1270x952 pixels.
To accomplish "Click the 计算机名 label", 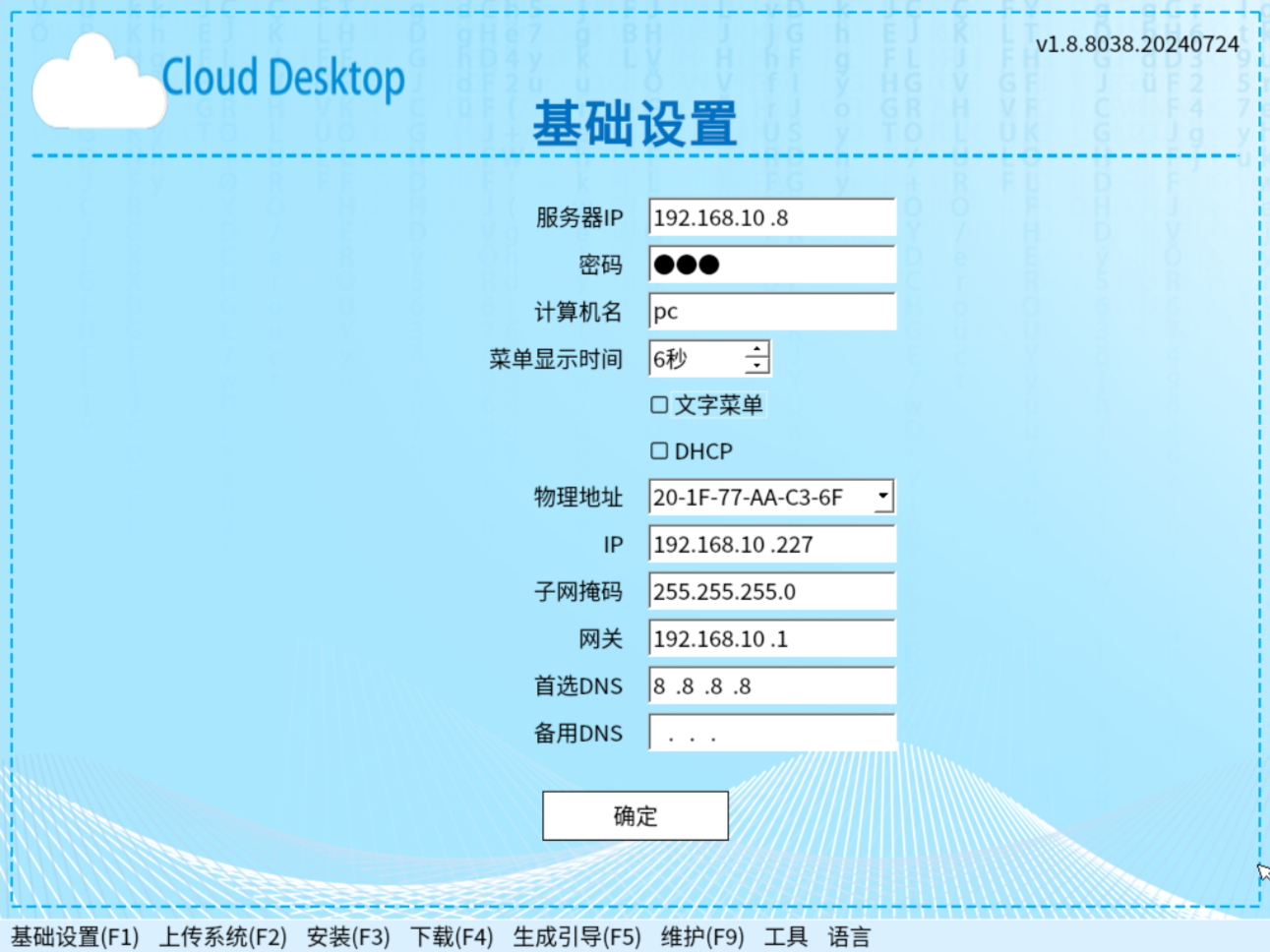I will click(578, 312).
